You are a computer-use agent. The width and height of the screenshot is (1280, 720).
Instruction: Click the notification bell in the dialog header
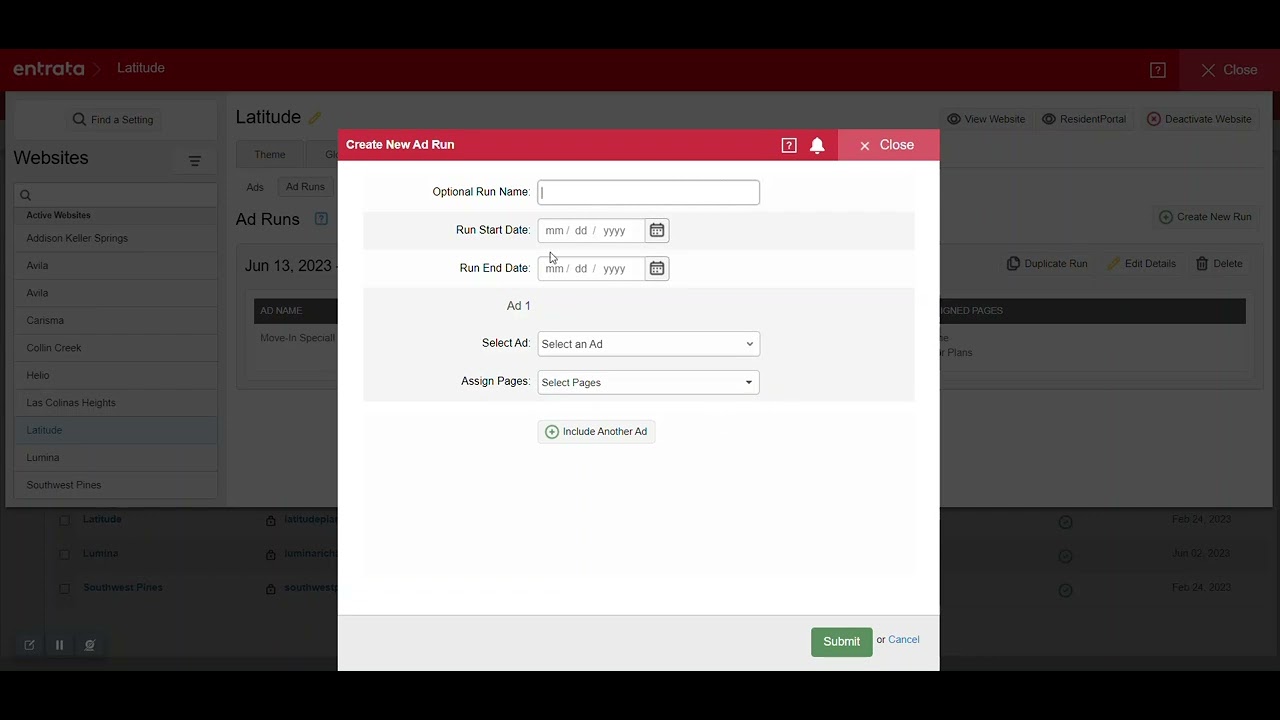pos(817,145)
